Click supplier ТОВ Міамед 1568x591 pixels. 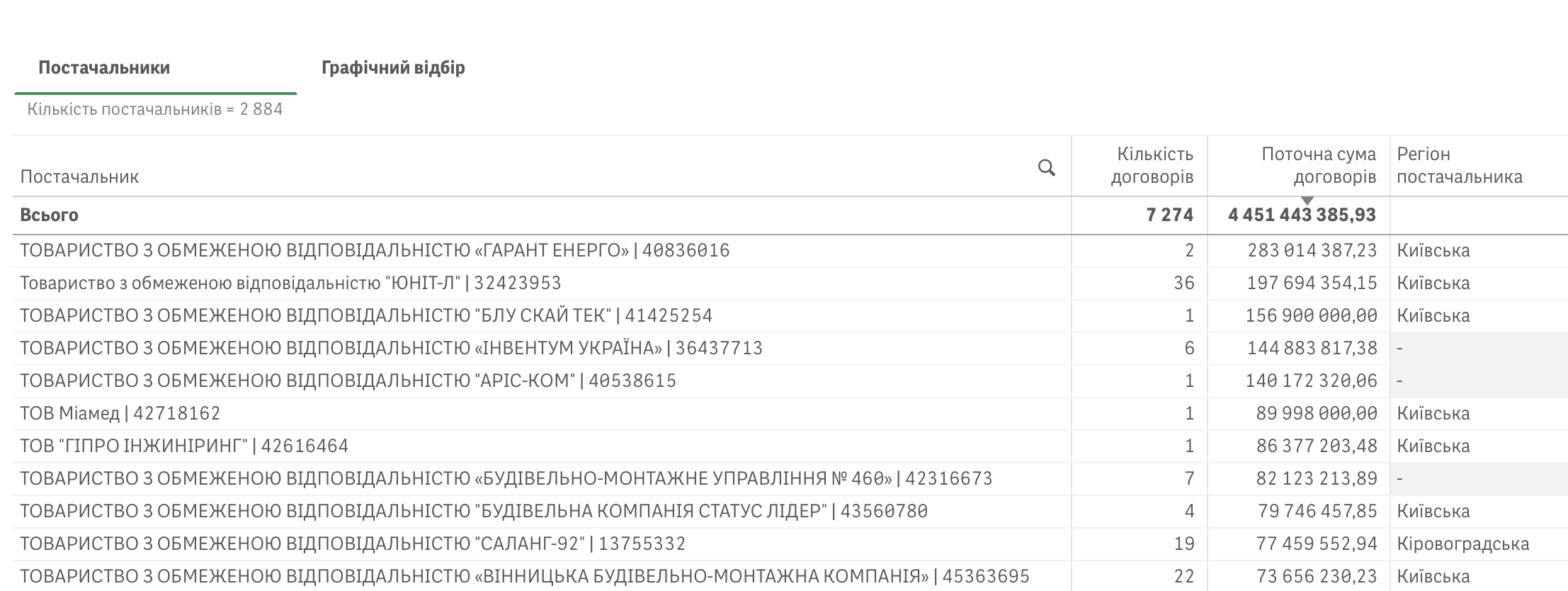click(120, 414)
